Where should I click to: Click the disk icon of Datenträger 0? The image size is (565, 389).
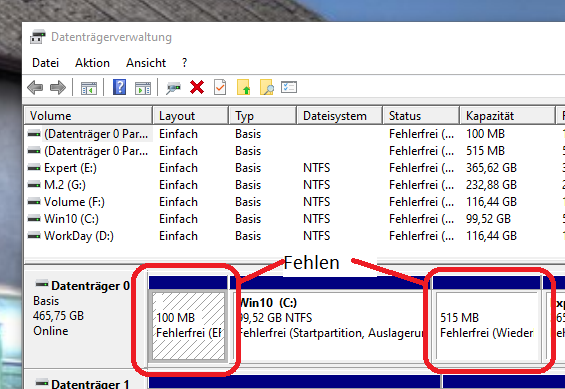pos(42,284)
